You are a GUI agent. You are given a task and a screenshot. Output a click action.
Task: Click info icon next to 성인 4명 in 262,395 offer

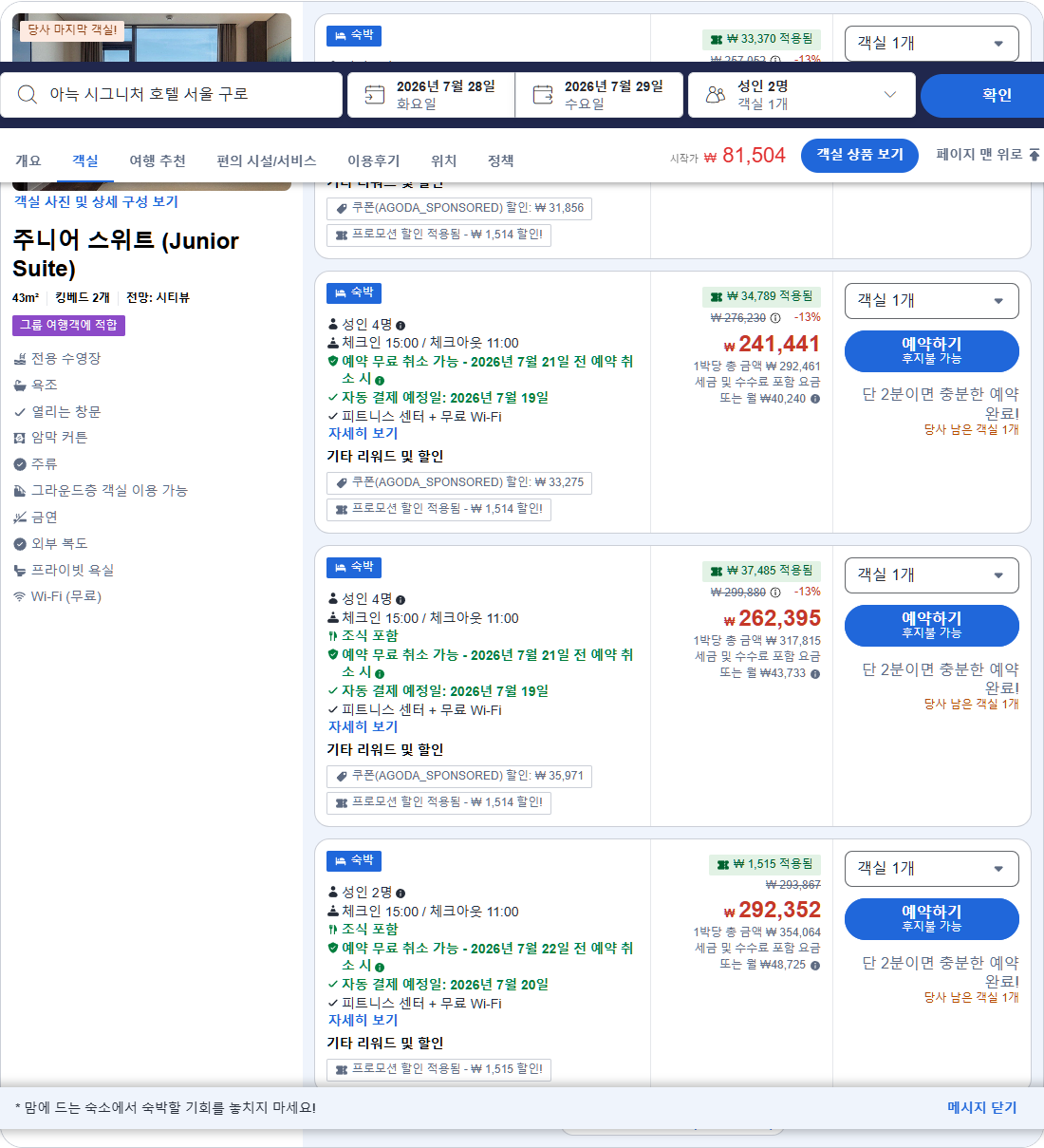401,600
